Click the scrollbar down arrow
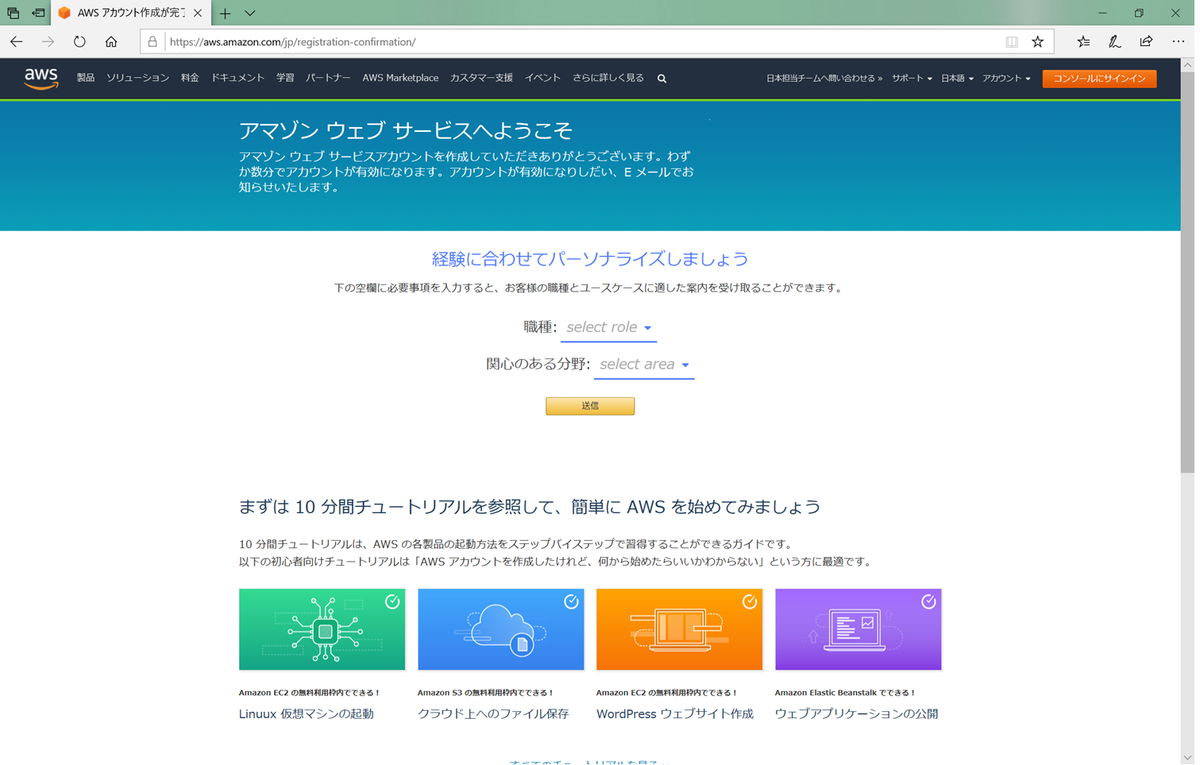The image size is (1200, 765). coord(1186,757)
